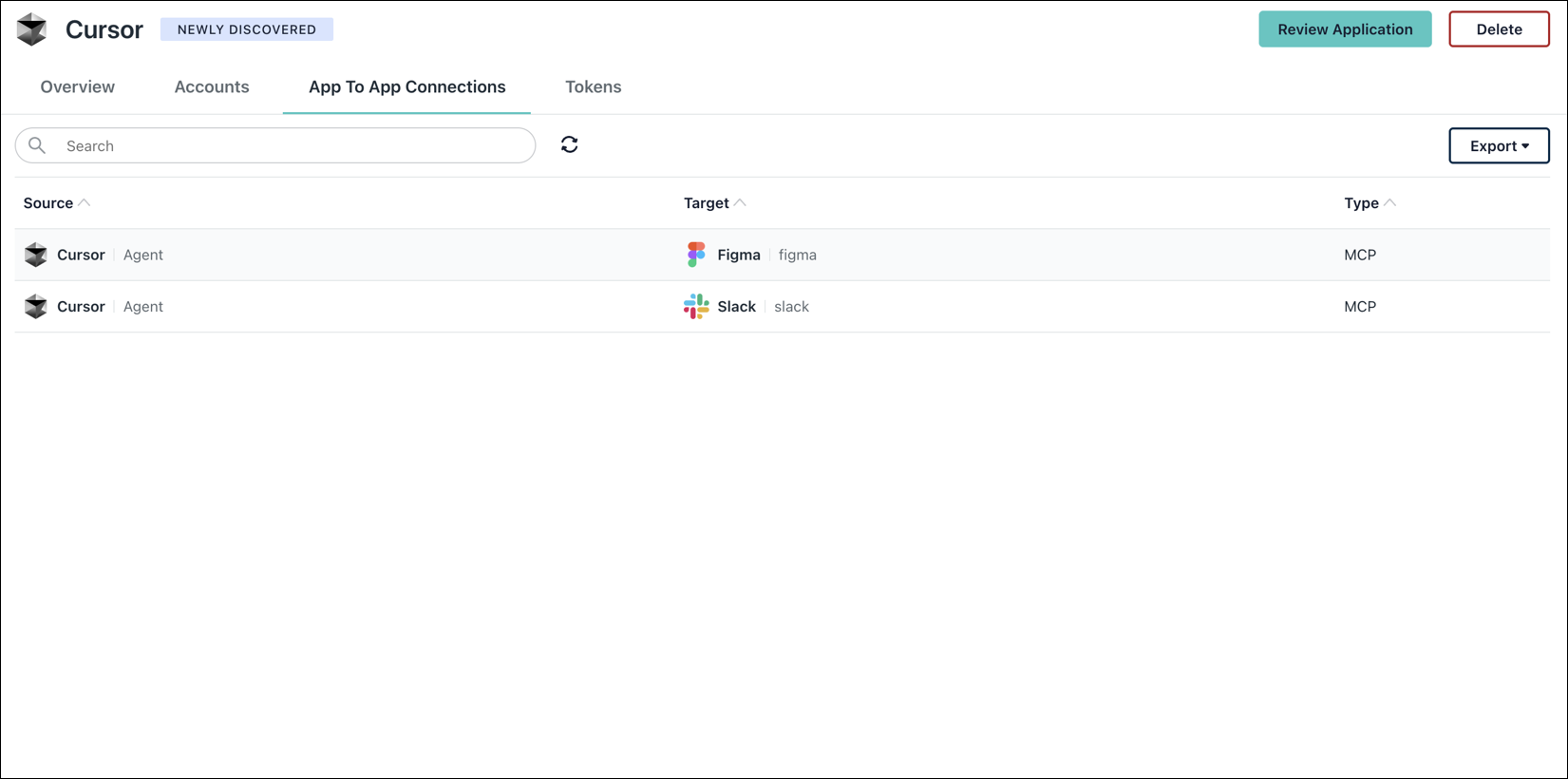The width and height of the screenshot is (1568, 779).
Task: Click the lowercase 'slack' identifier text
Action: click(x=792, y=307)
